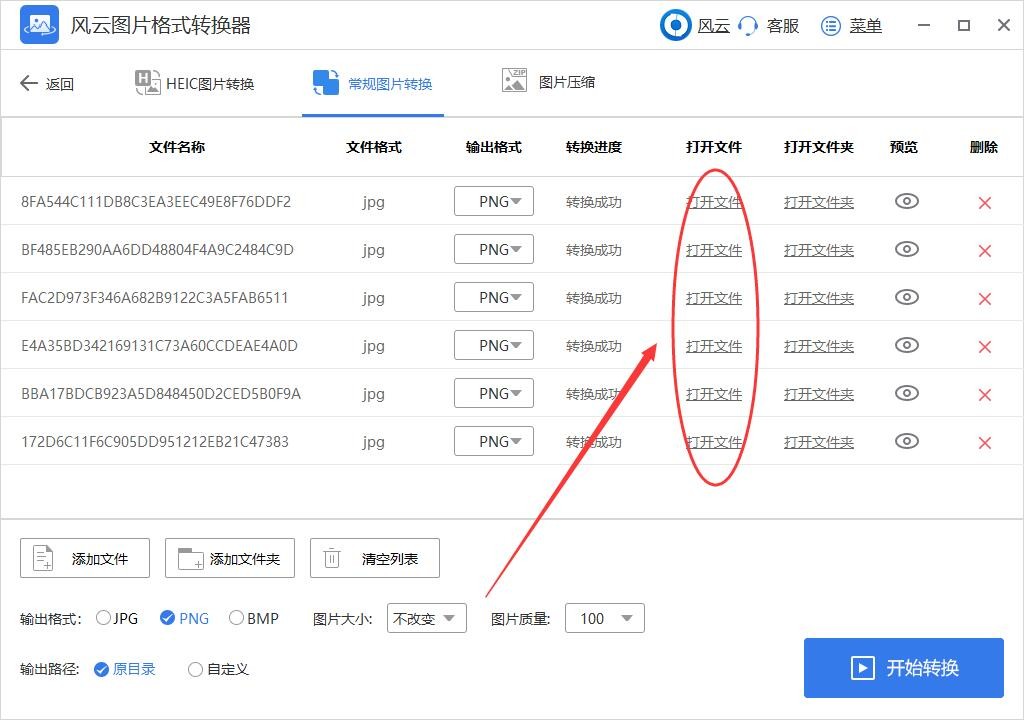The height and width of the screenshot is (720, 1024).
Task: Switch to 图片压缩 tab
Action: (x=548, y=82)
